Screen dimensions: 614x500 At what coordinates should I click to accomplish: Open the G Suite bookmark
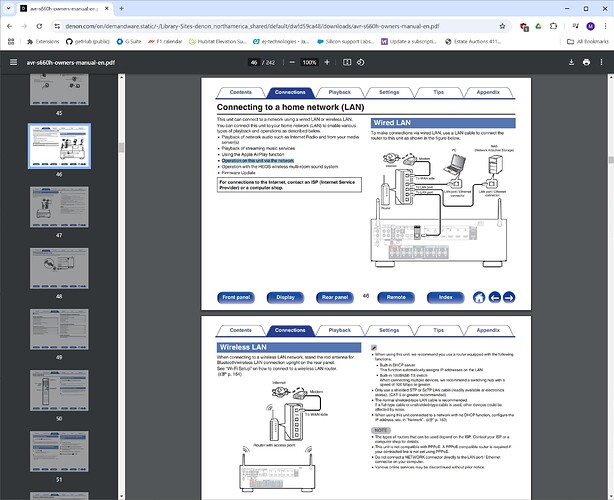coord(129,41)
